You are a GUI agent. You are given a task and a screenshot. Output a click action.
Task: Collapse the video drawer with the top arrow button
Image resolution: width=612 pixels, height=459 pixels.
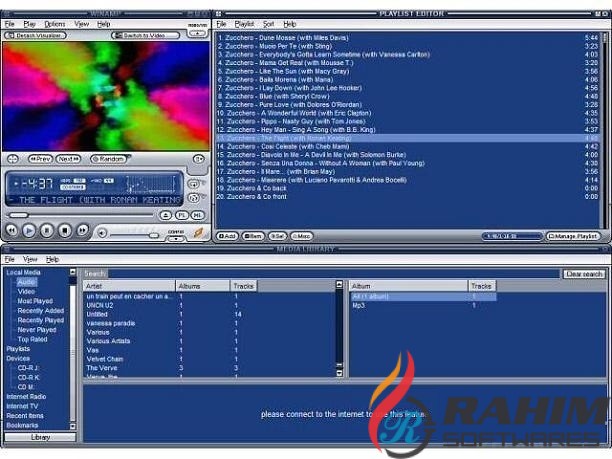(x=197, y=34)
